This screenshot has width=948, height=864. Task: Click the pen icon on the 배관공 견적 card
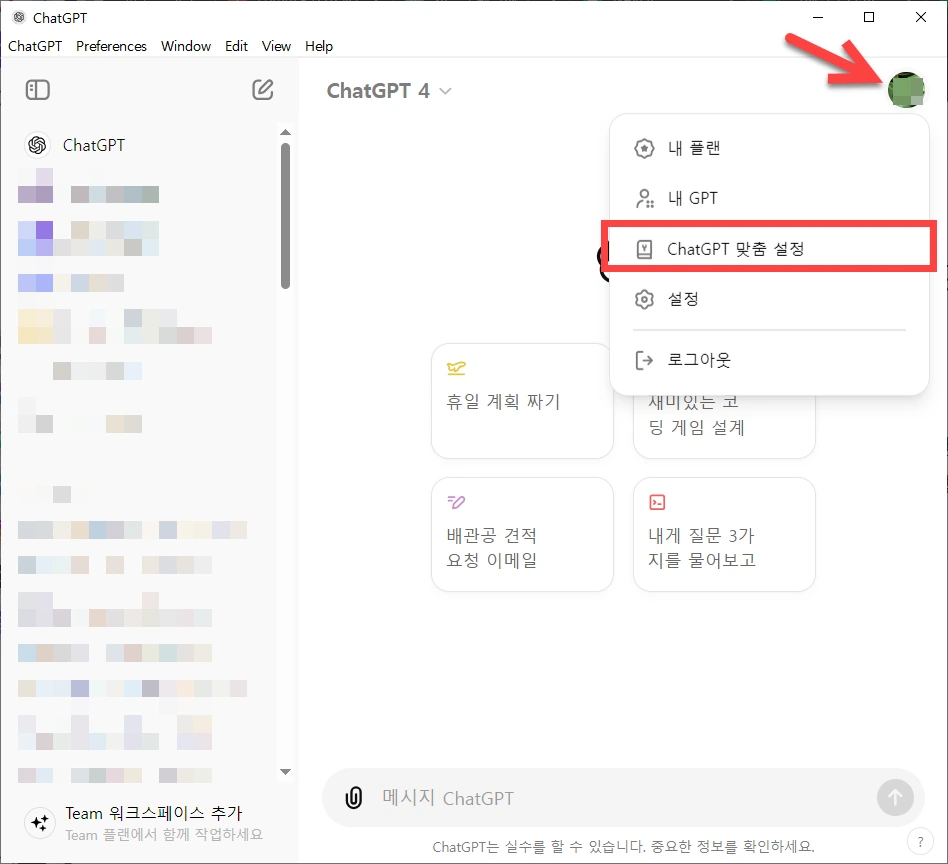tap(456, 502)
